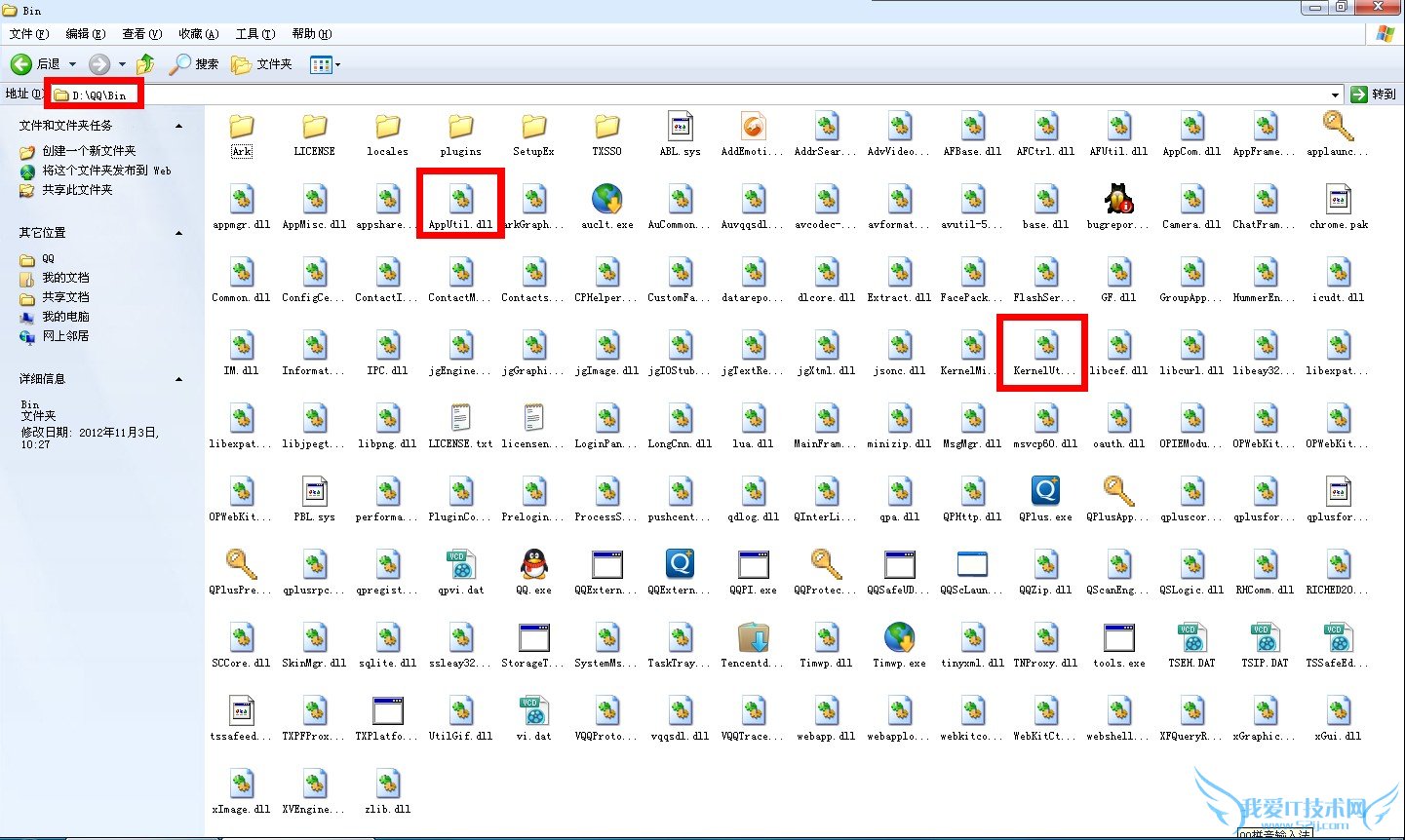Click 创建一个新文件夹 task link
This screenshot has height=840, width=1405.
[x=89, y=151]
